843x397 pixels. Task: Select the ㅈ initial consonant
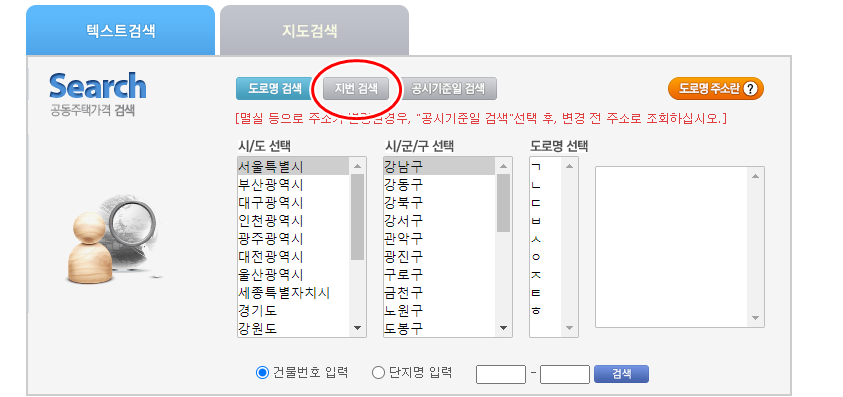546,274
